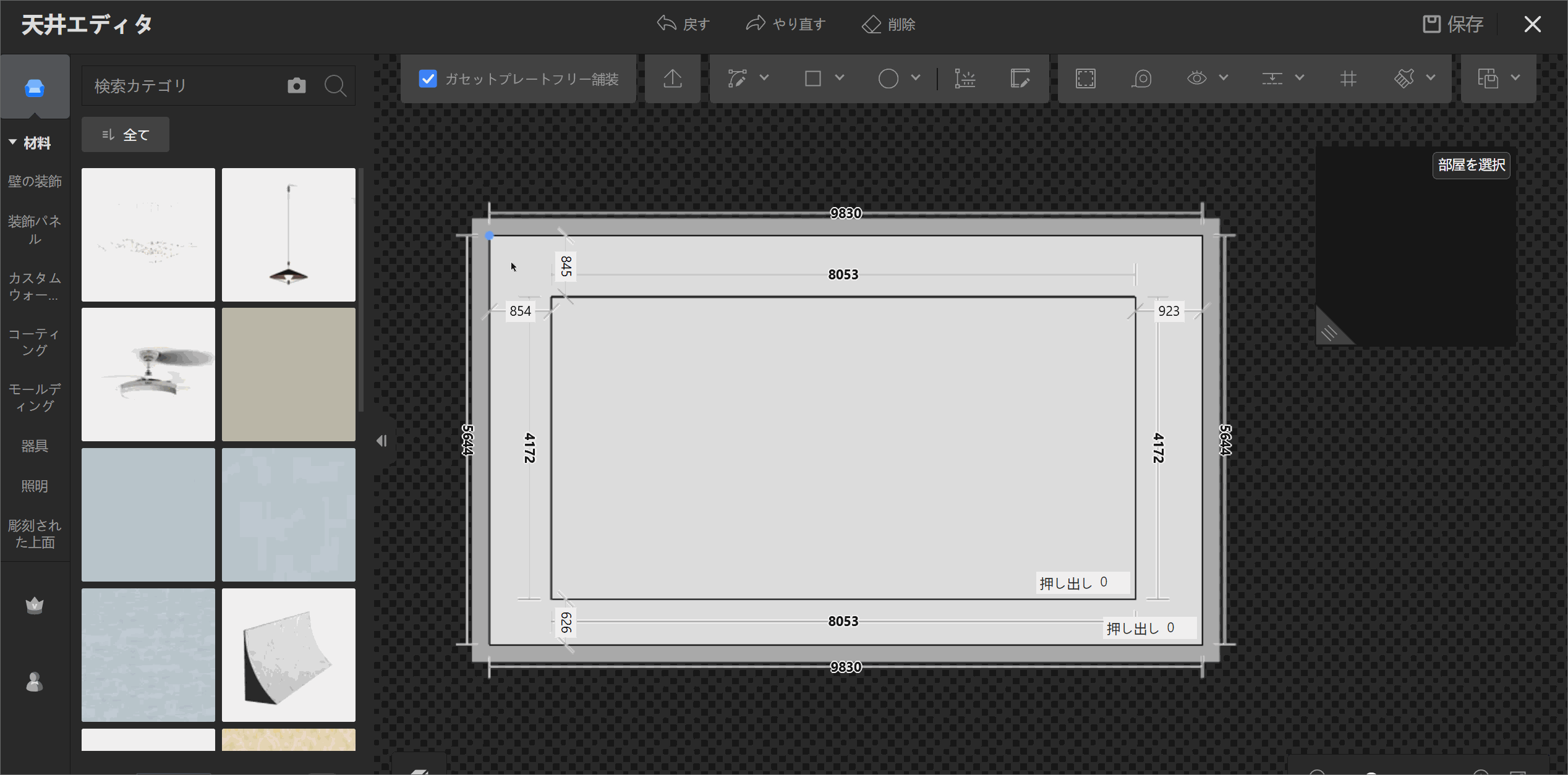Click the dashed selection frame icon
The height and width of the screenshot is (775, 1568).
point(1086,78)
